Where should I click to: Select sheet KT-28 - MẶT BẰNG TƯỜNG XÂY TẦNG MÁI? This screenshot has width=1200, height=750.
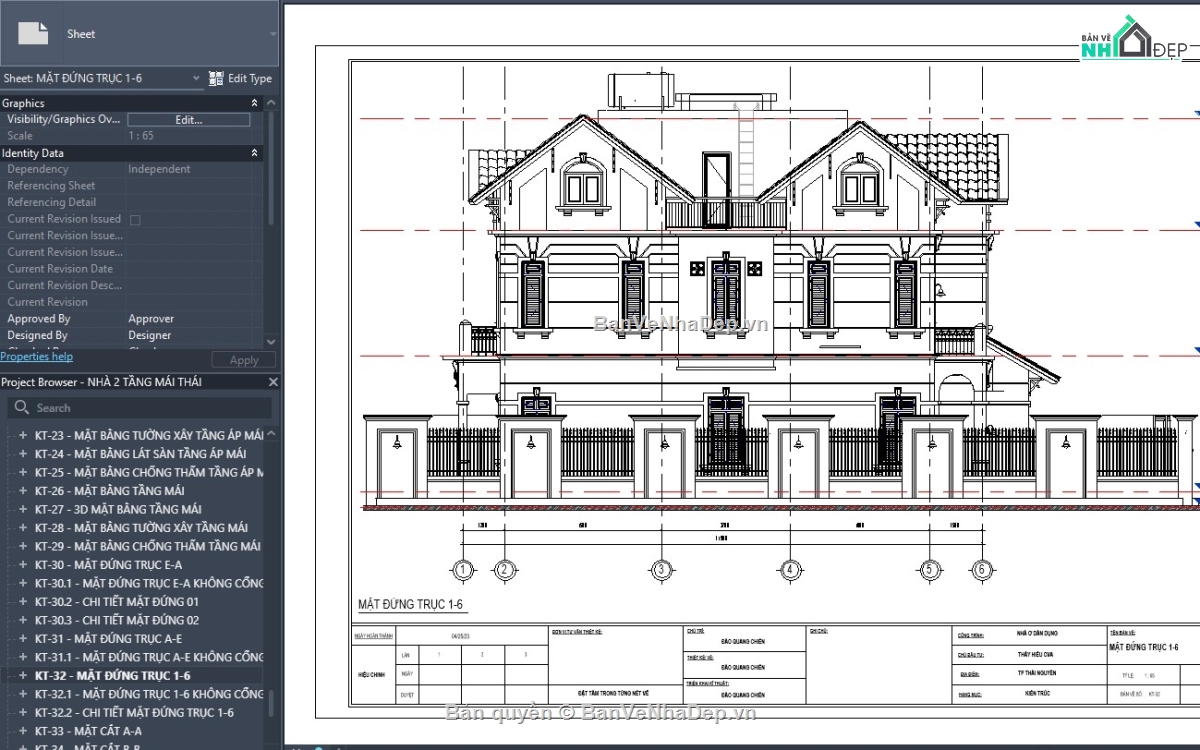(x=141, y=528)
